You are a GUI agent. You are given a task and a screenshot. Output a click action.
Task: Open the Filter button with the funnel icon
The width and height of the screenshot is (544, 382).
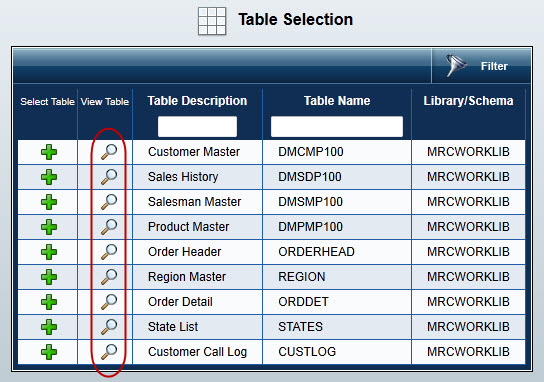coord(481,66)
